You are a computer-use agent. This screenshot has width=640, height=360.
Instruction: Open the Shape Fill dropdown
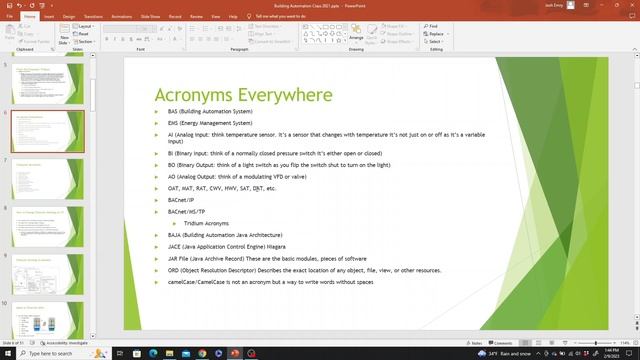pyautogui.click(x=395, y=26)
